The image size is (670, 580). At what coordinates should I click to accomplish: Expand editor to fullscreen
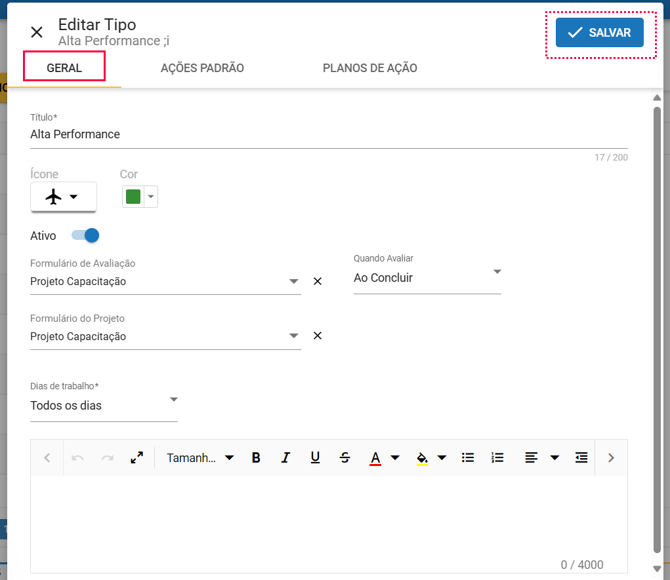pos(137,458)
